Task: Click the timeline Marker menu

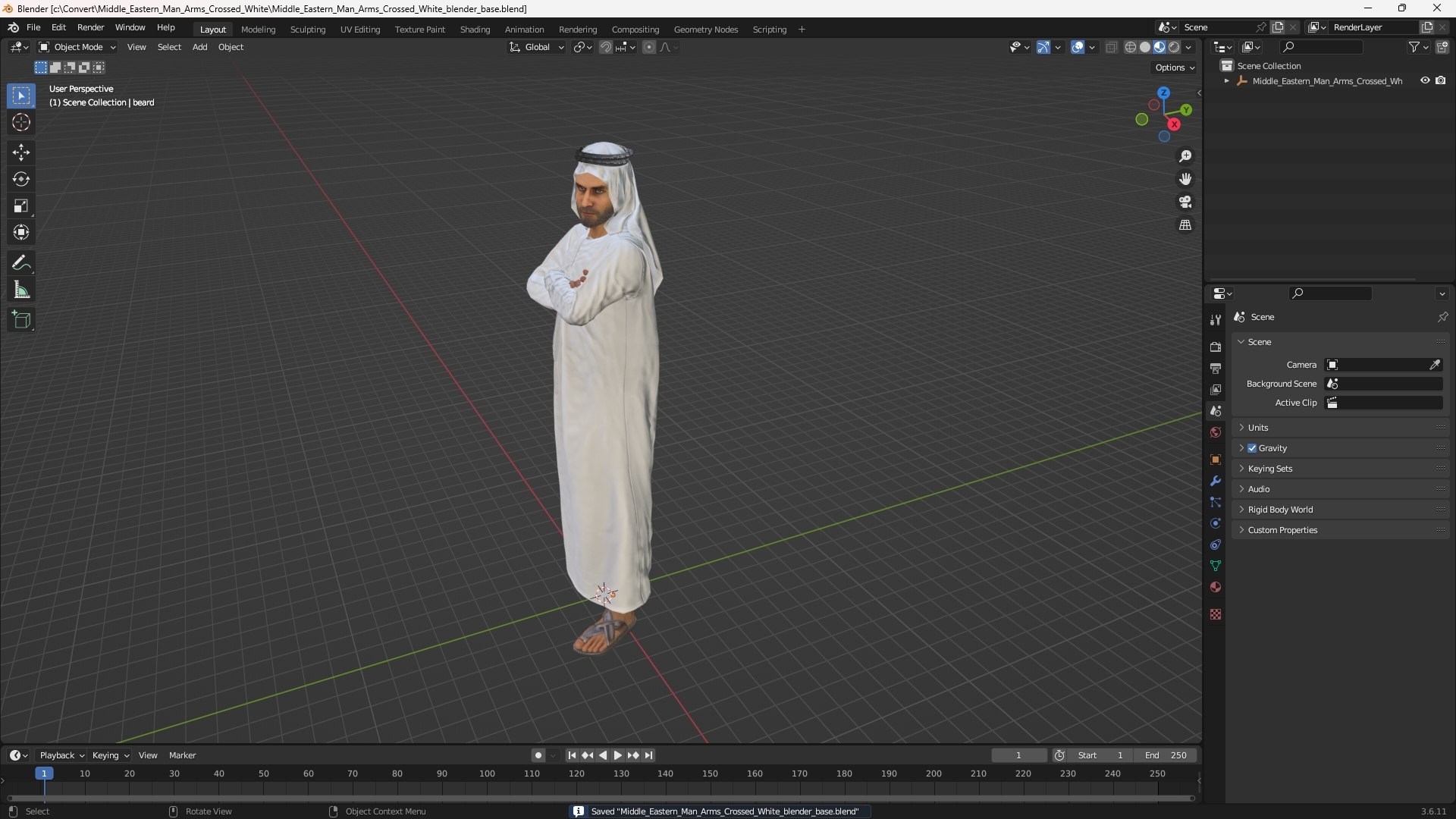Action: pos(182,755)
